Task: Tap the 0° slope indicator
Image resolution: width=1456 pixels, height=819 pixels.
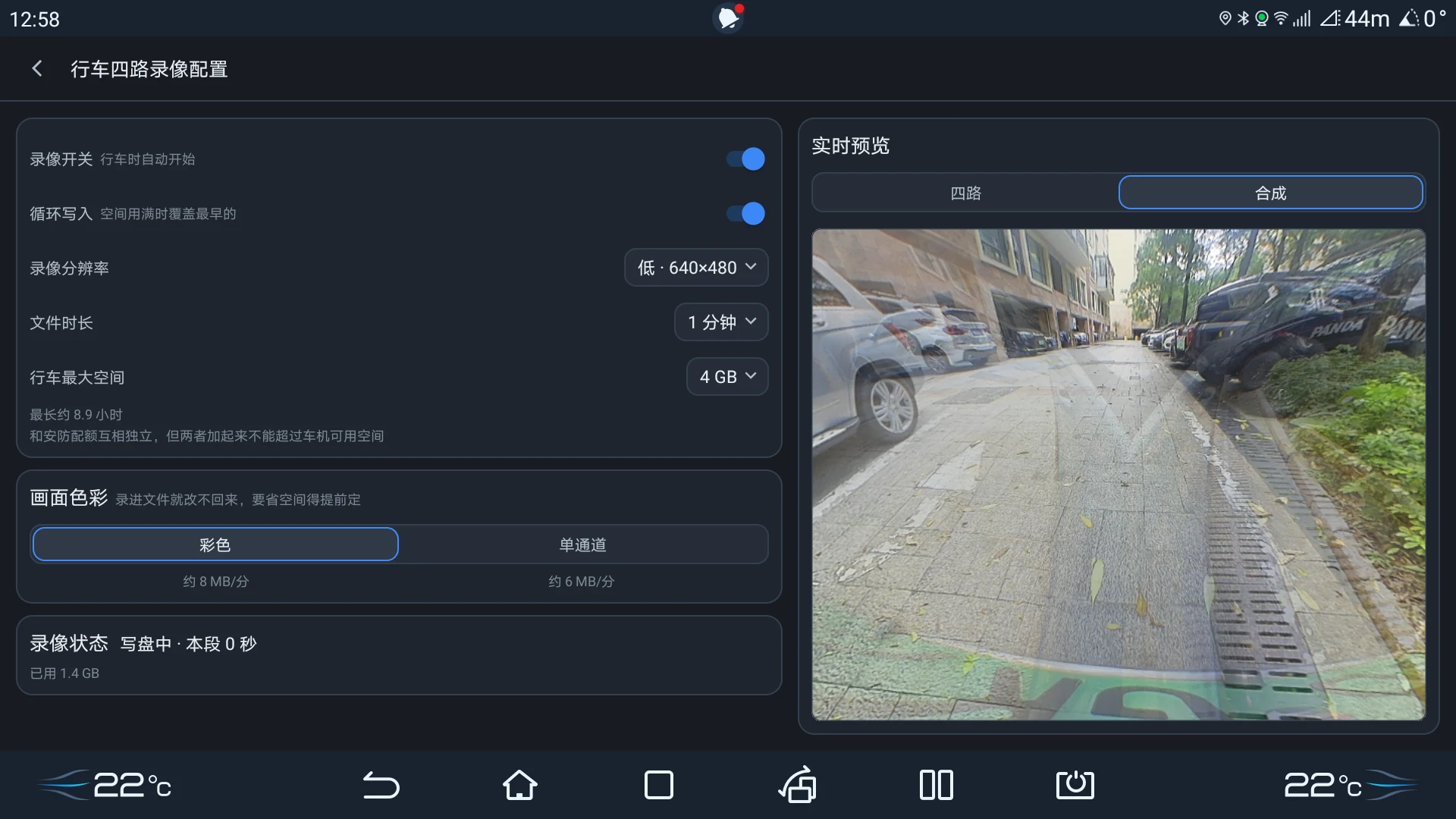Action: click(1423, 18)
